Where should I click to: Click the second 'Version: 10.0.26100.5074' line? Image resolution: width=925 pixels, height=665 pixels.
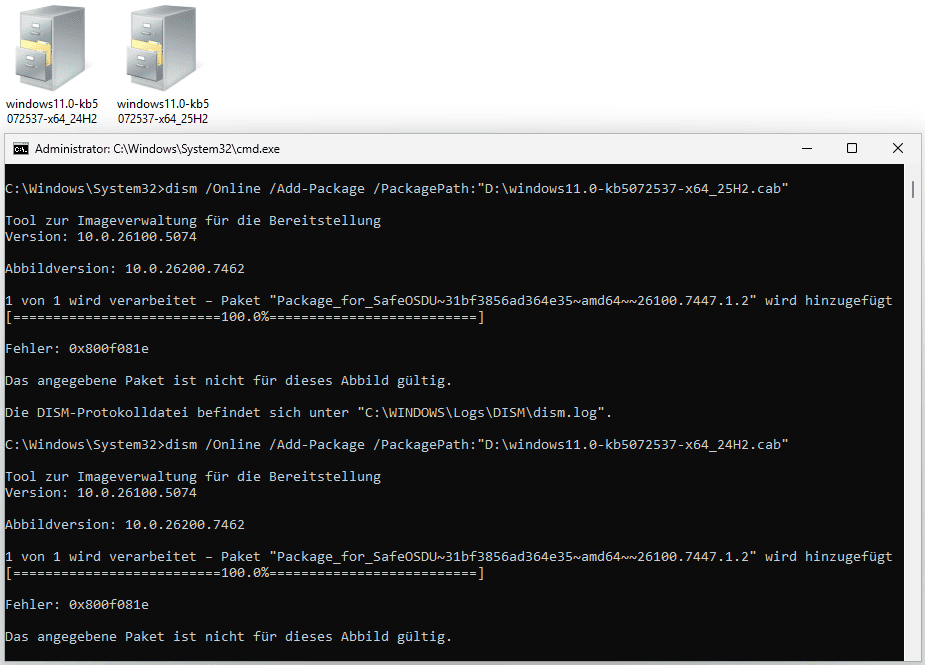pos(101,493)
